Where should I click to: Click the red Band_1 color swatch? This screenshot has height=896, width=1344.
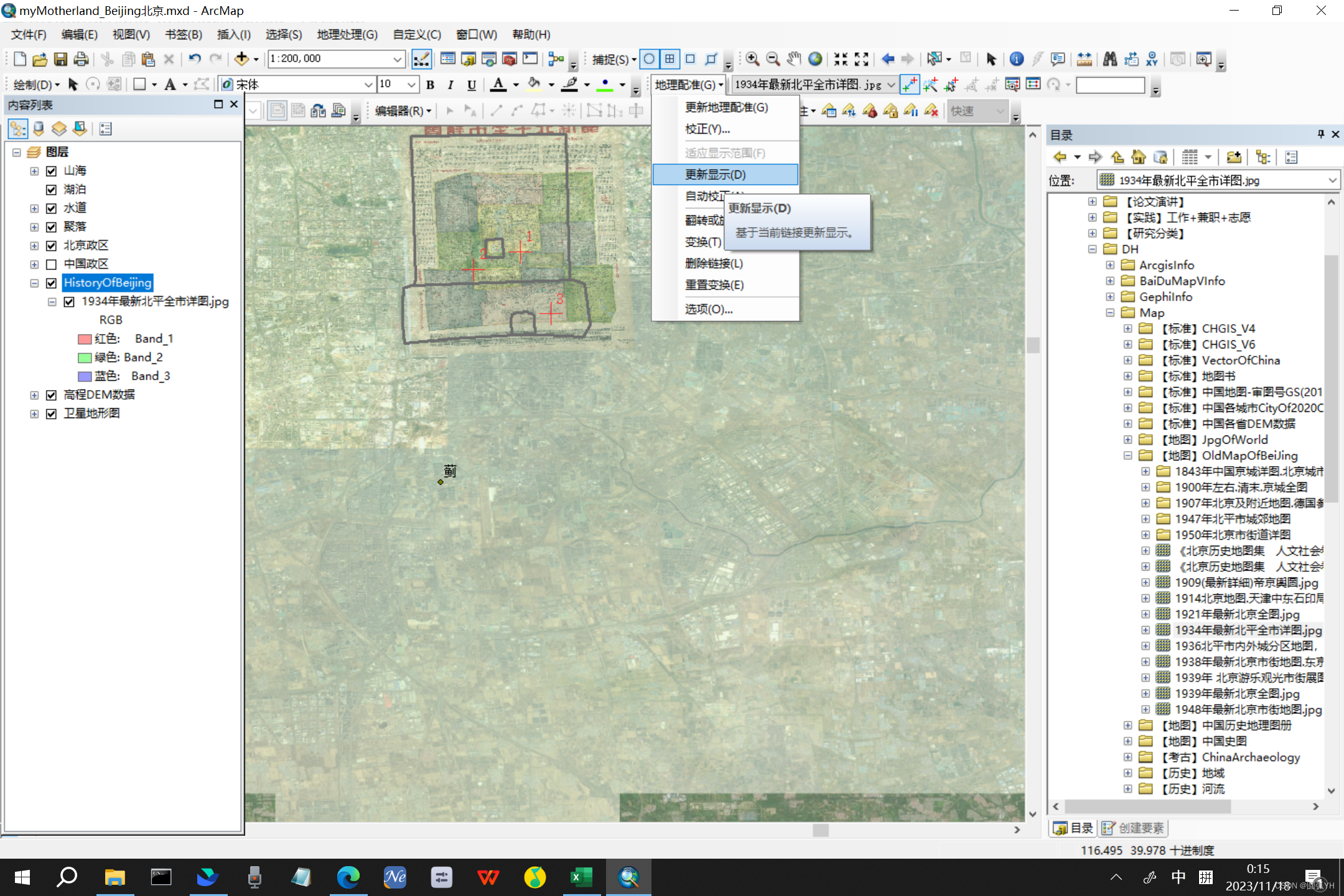click(x=85, y=338)
